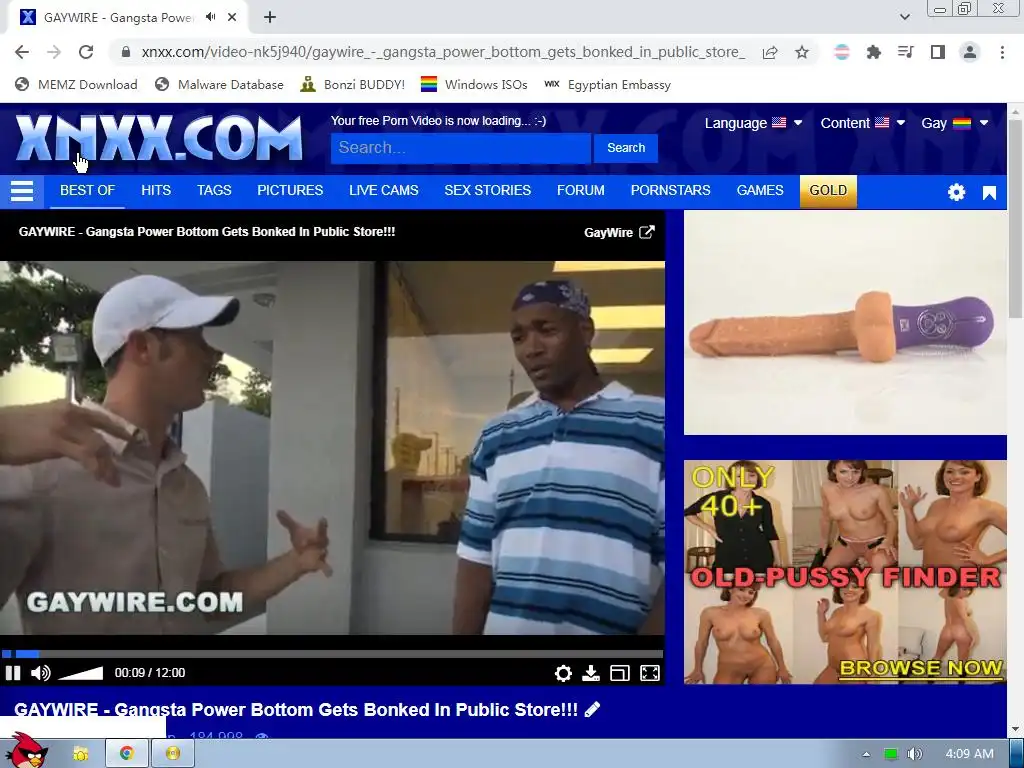Screen dimensions: 1024x768
Task: Mute the browser tab using its speaker icon
Action: (210, 17)
